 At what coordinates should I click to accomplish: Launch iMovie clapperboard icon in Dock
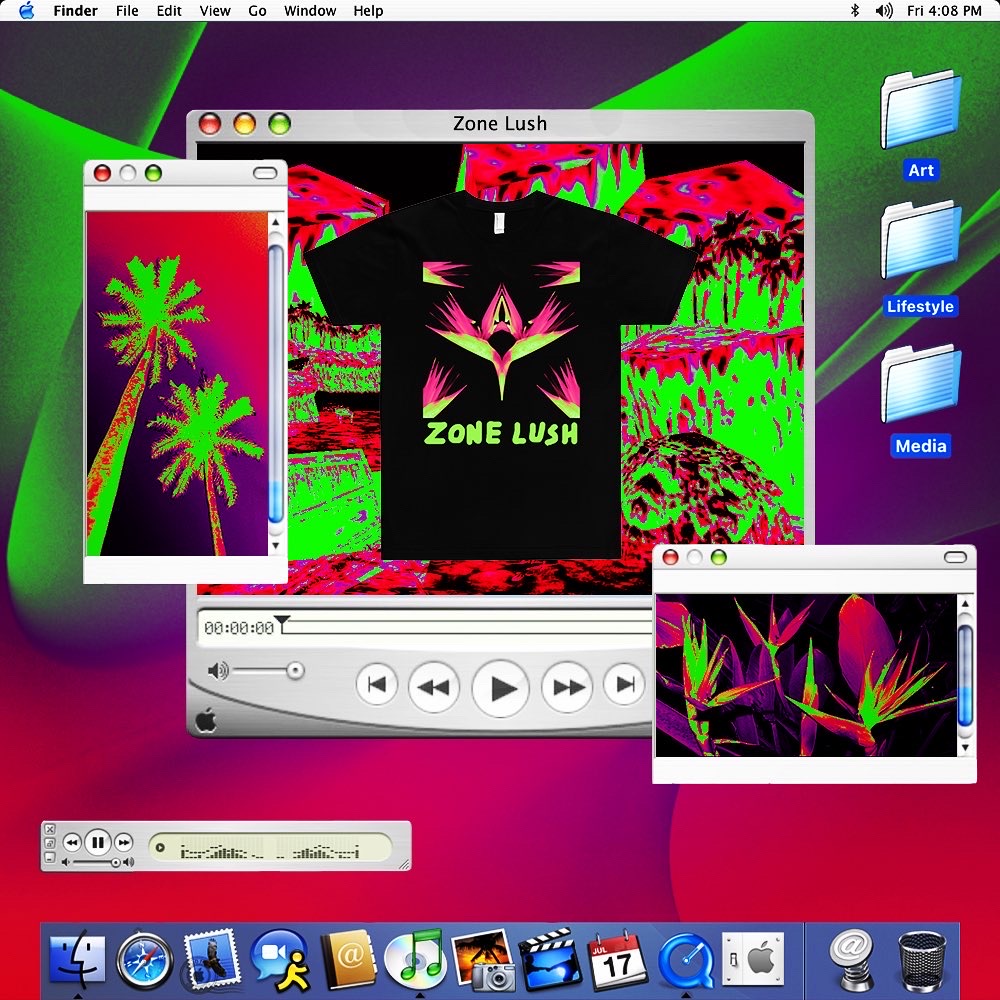pyautogui.click(x=549, y=959)
